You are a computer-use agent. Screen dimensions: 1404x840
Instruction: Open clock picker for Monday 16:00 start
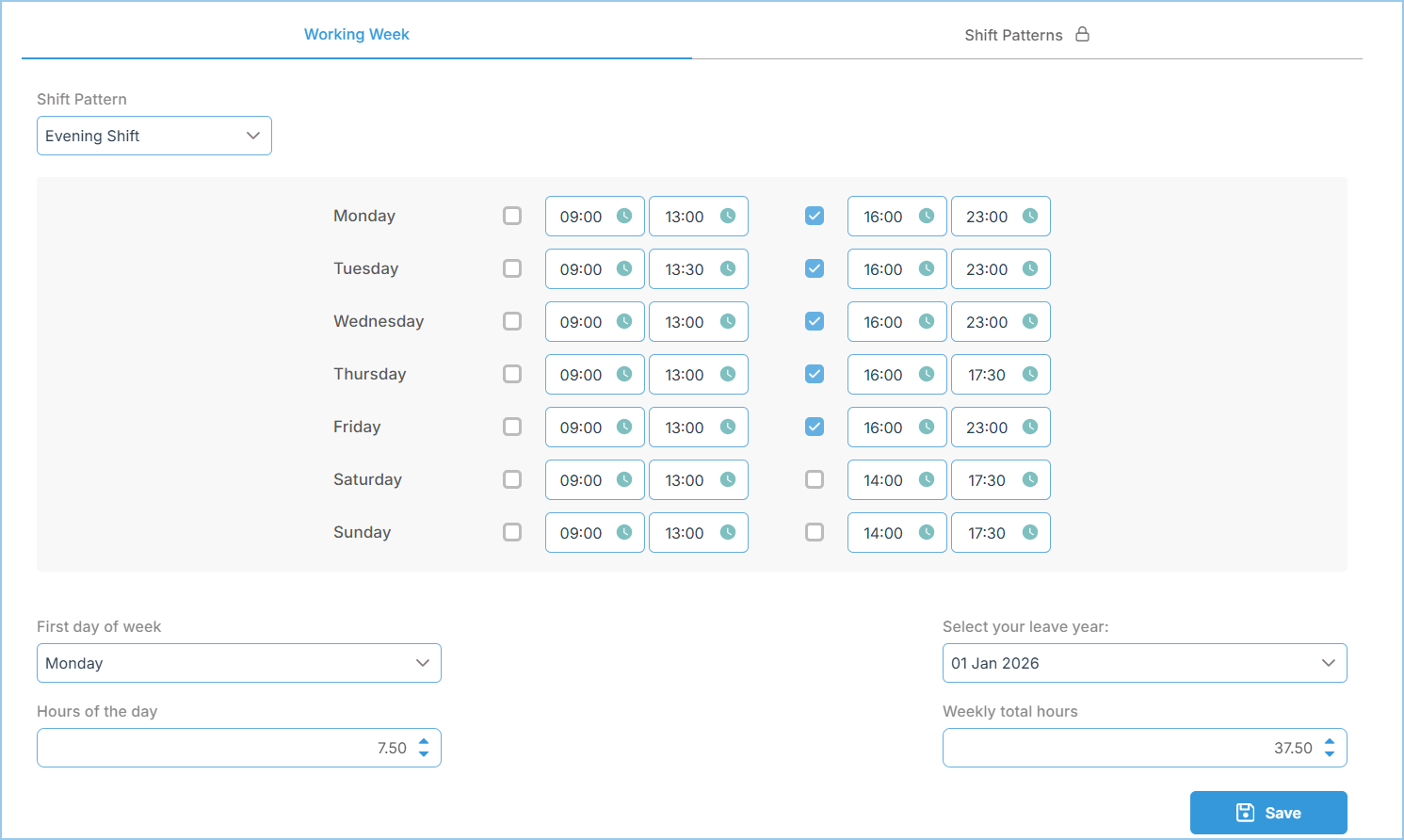927,216
